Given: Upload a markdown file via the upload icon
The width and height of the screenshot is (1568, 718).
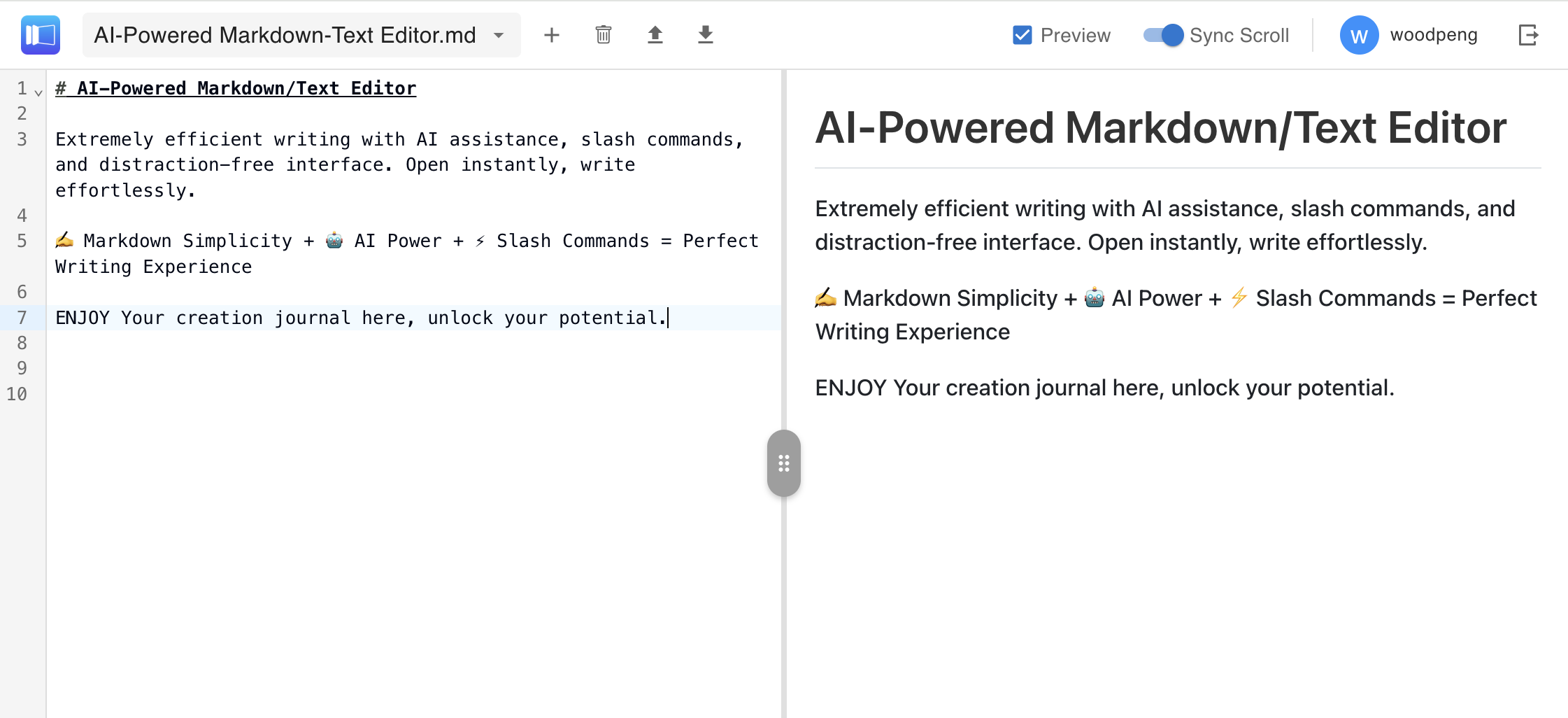Looking at the screenshot, I should (x=655, y=34).
